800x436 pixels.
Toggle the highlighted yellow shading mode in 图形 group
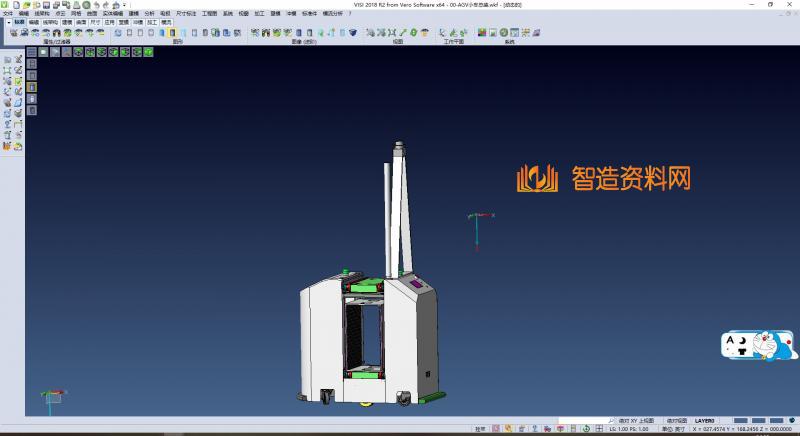[x=172, y=33]
